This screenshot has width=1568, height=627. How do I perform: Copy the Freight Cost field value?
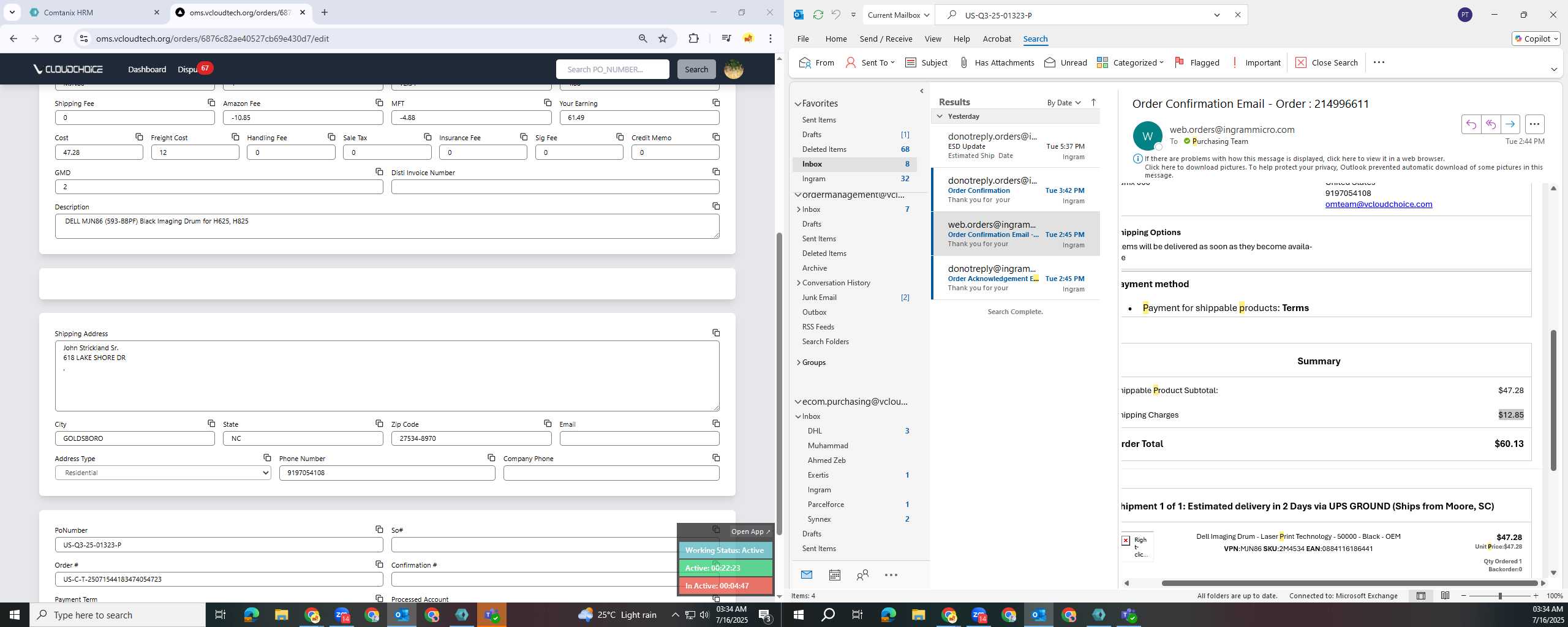(235, 137)
